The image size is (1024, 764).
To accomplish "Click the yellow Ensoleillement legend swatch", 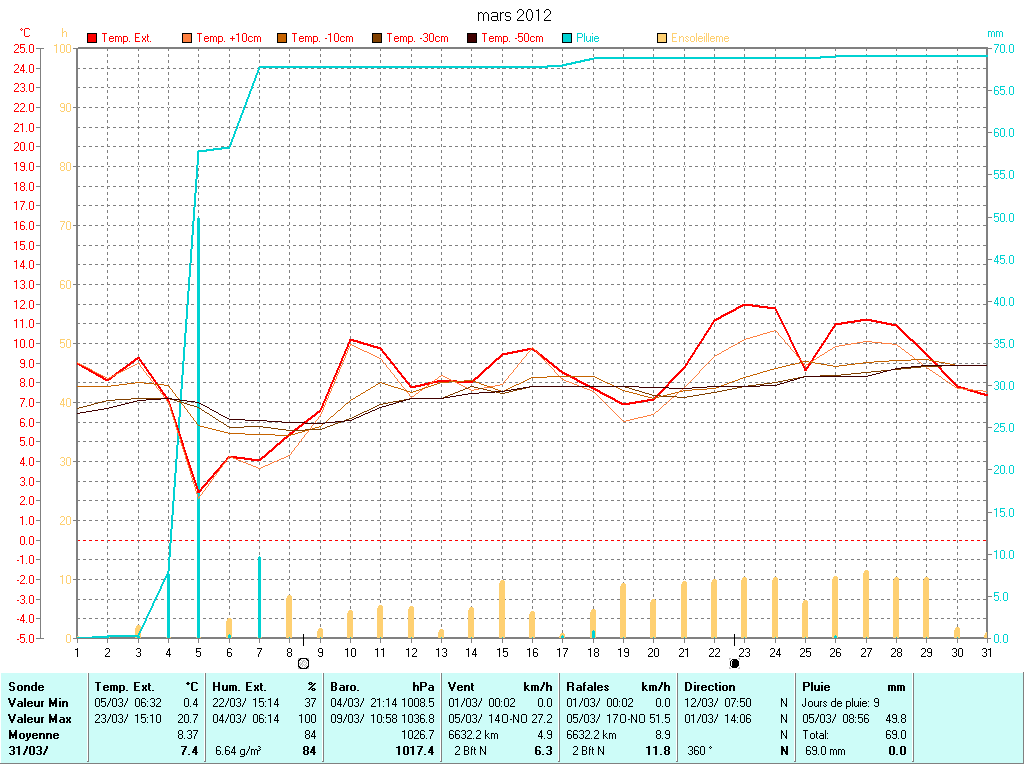I will [x=662, y=38].
